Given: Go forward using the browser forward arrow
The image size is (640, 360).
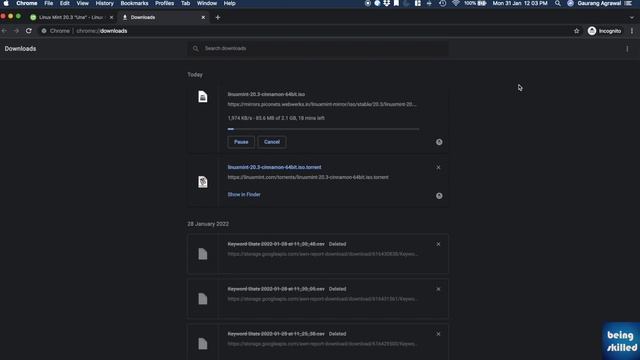Looking at the screenshot, I should (16, 31).
